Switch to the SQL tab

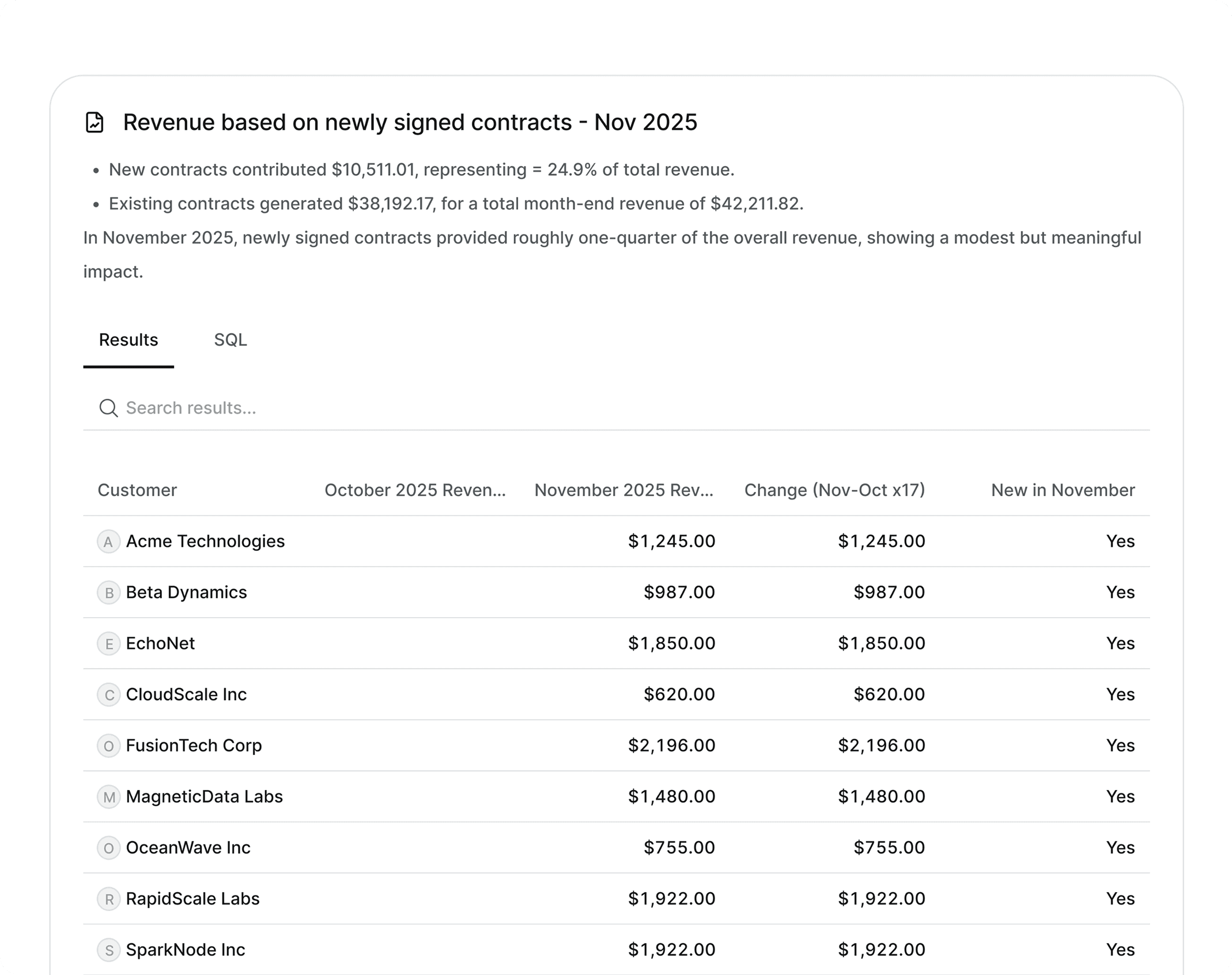click(230, 340)
